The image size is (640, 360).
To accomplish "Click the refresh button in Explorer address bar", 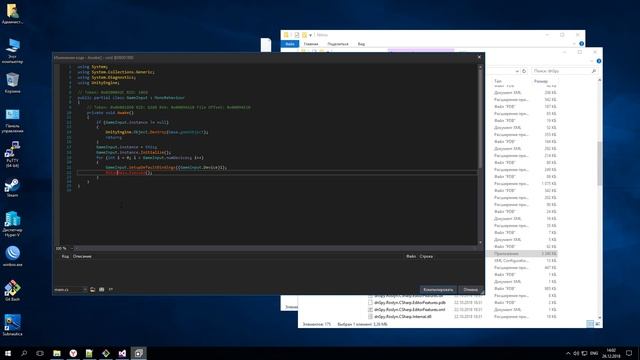I will [524, 71].
